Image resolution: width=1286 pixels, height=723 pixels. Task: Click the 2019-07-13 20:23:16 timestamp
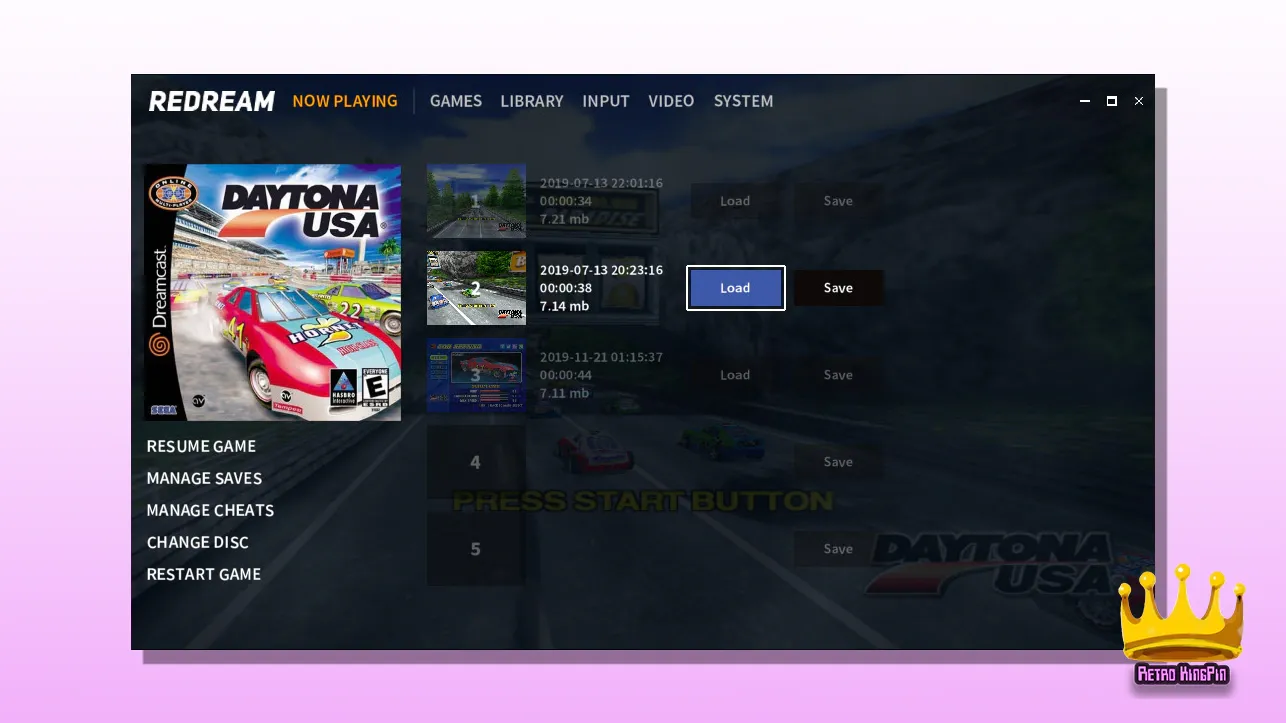(601, 270)
